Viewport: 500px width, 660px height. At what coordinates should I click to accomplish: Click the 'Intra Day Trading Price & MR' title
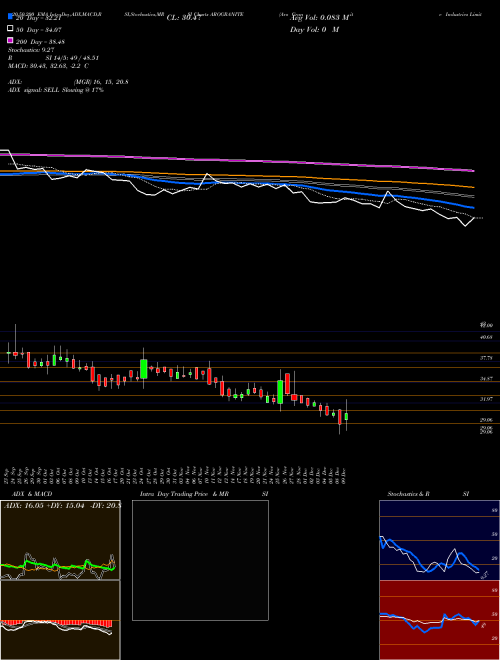[x=184, y=494]
